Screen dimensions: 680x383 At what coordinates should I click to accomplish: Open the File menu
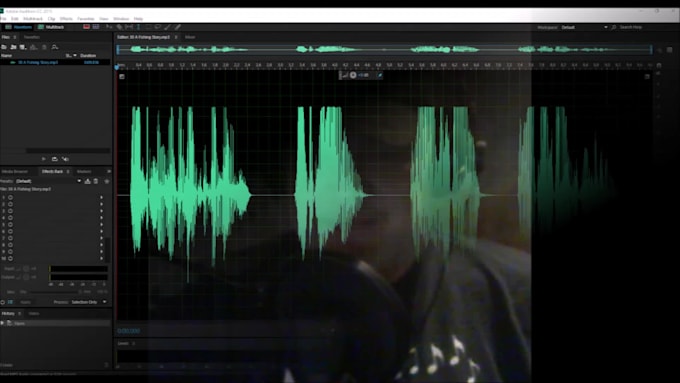point(3,19)
